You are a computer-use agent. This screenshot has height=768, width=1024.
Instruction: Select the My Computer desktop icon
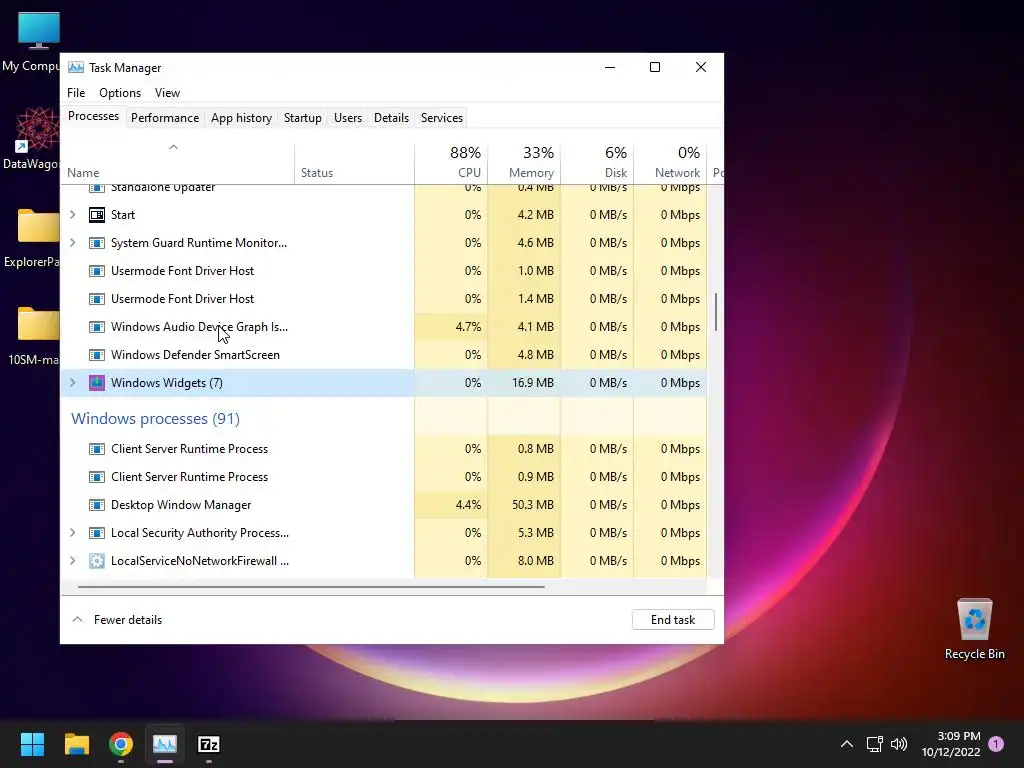click(34, 42)
